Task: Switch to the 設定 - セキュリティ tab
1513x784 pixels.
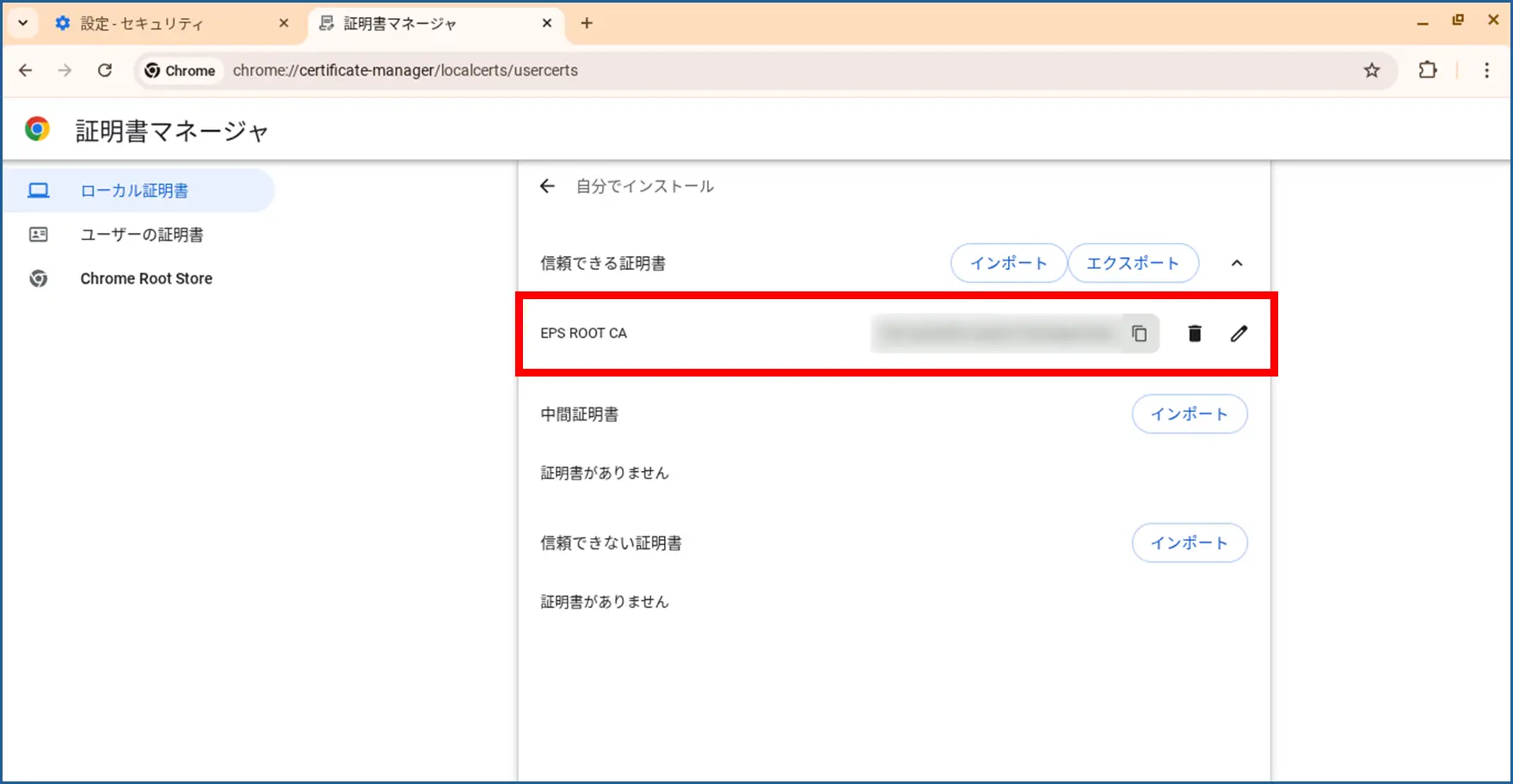Action: (x=163, y=24)
